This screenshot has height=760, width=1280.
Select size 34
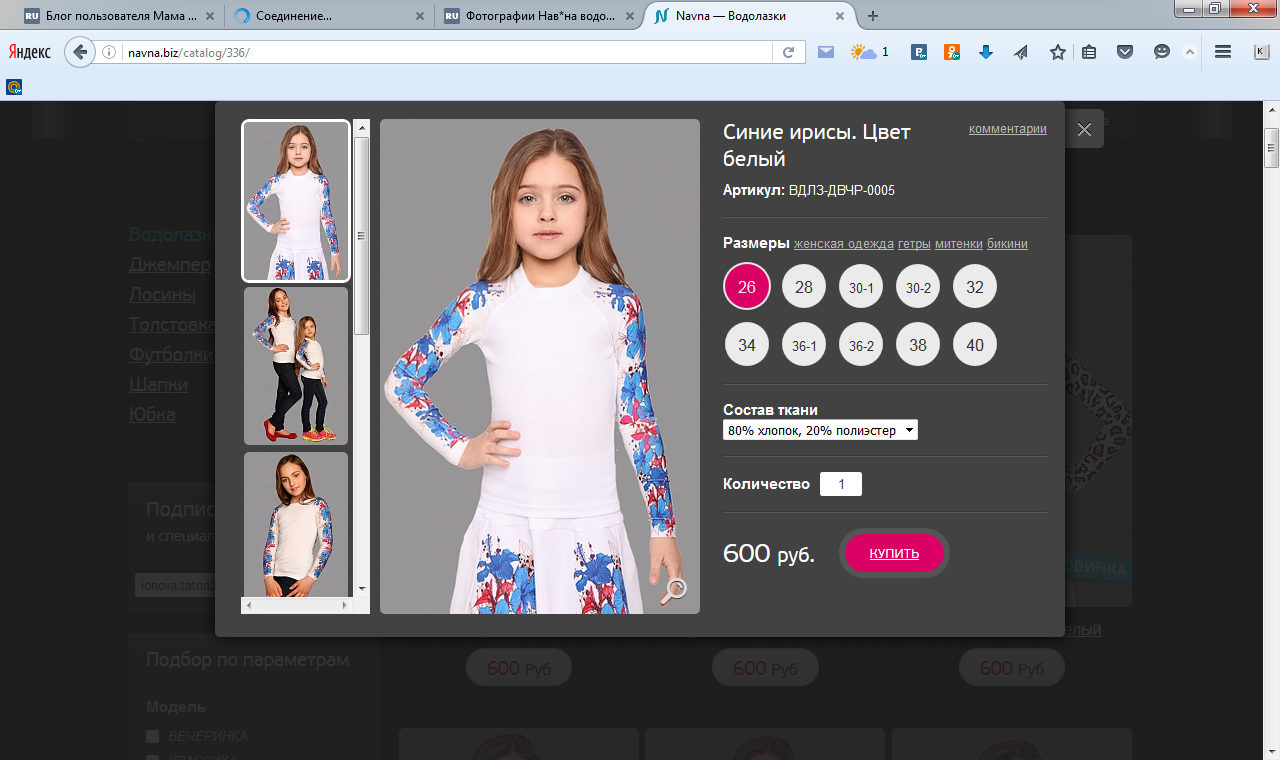[x=747, y=345]
